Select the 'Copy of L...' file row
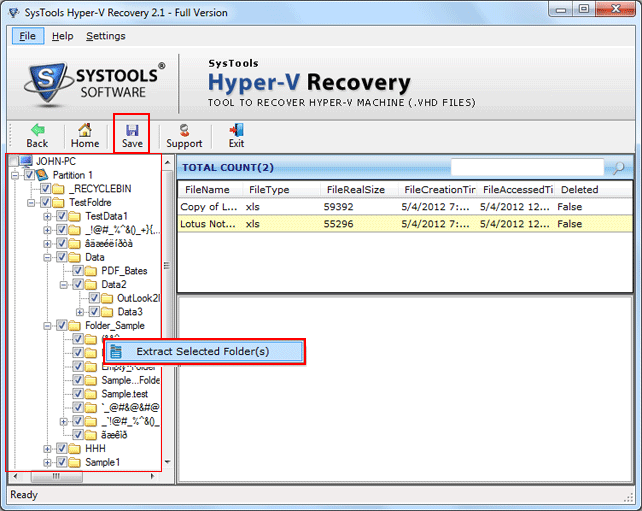 [x=405, y=207]
